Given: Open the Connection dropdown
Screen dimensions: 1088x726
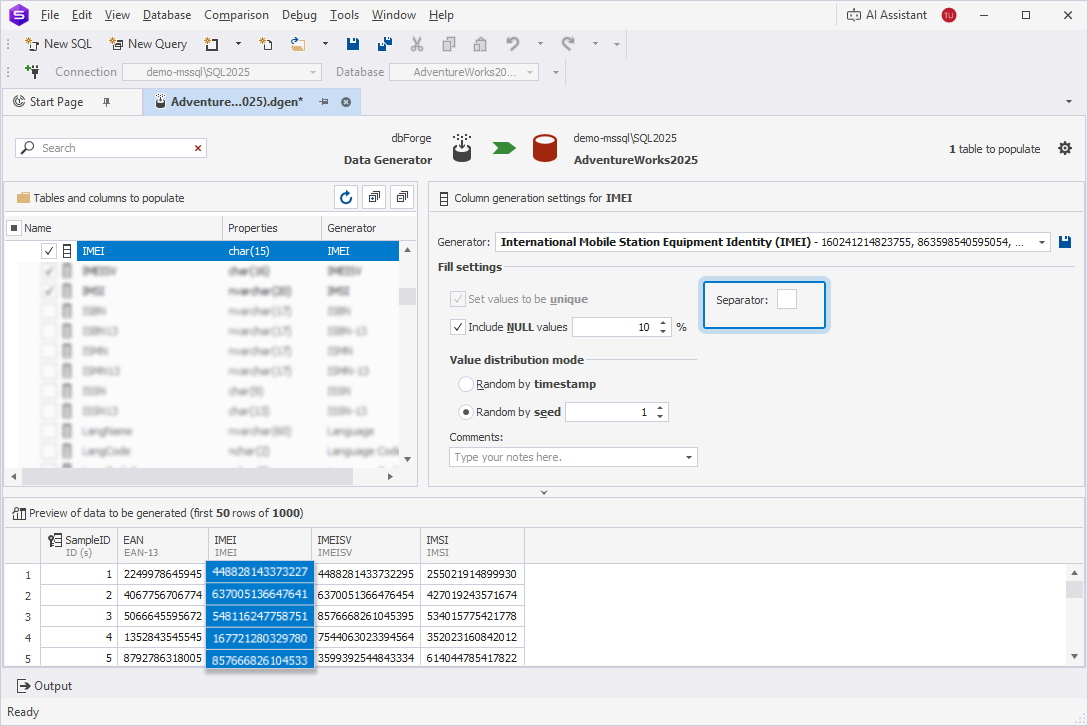Looking at the screenshot, I should [x=313, y=72].
